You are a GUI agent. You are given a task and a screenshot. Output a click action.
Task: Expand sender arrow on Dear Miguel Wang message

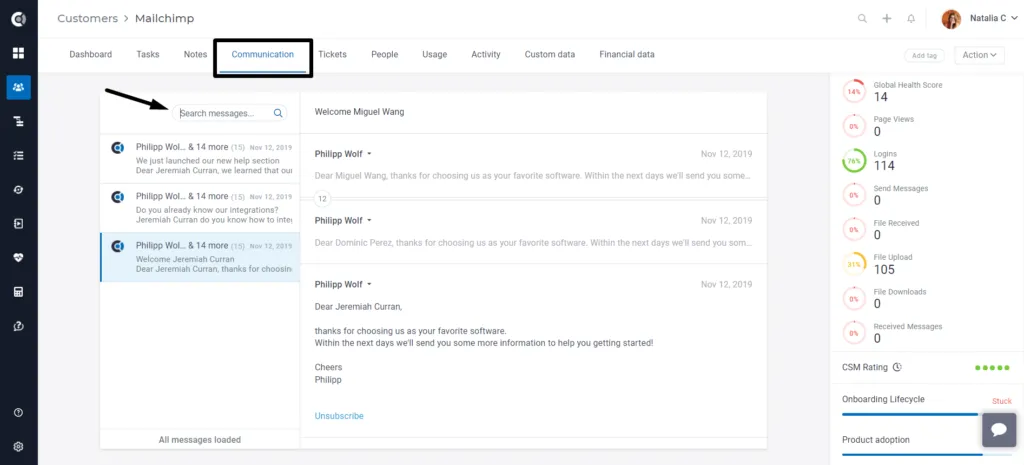(369, 154)
